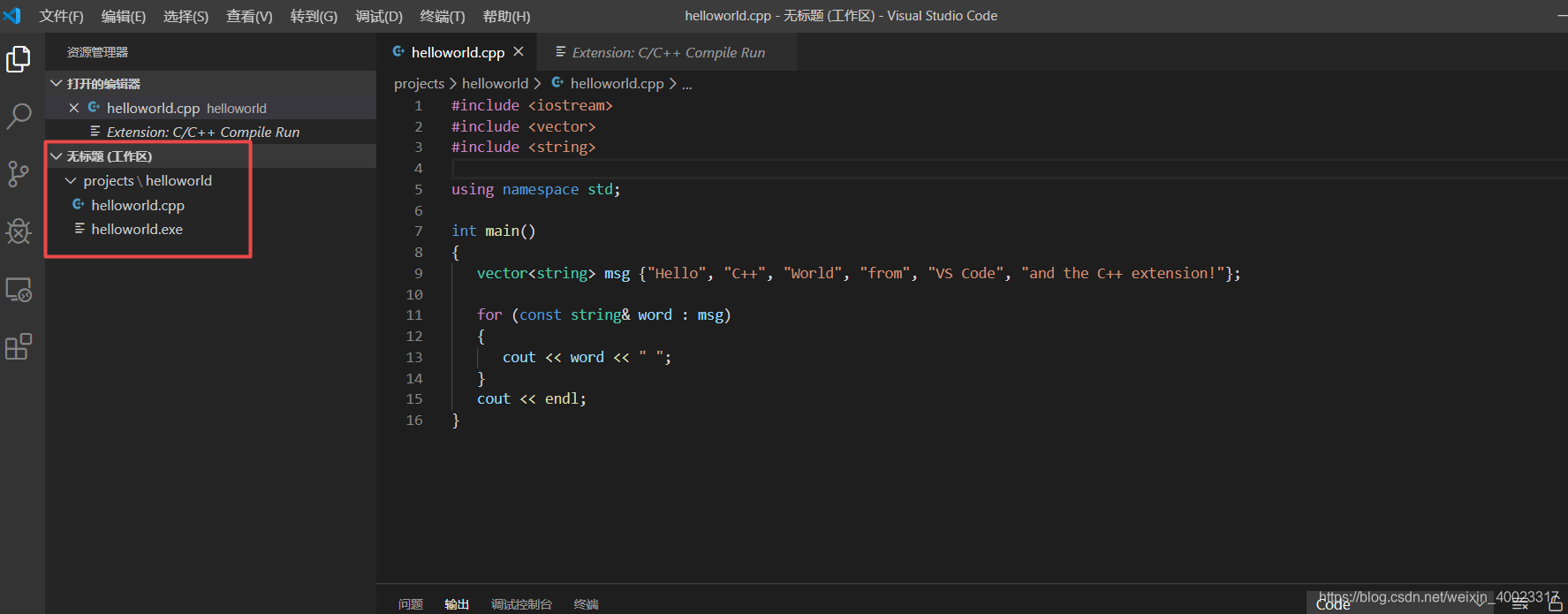Click 资源管理器 sidebar title
1568x614 pixels.
[97, 52]
